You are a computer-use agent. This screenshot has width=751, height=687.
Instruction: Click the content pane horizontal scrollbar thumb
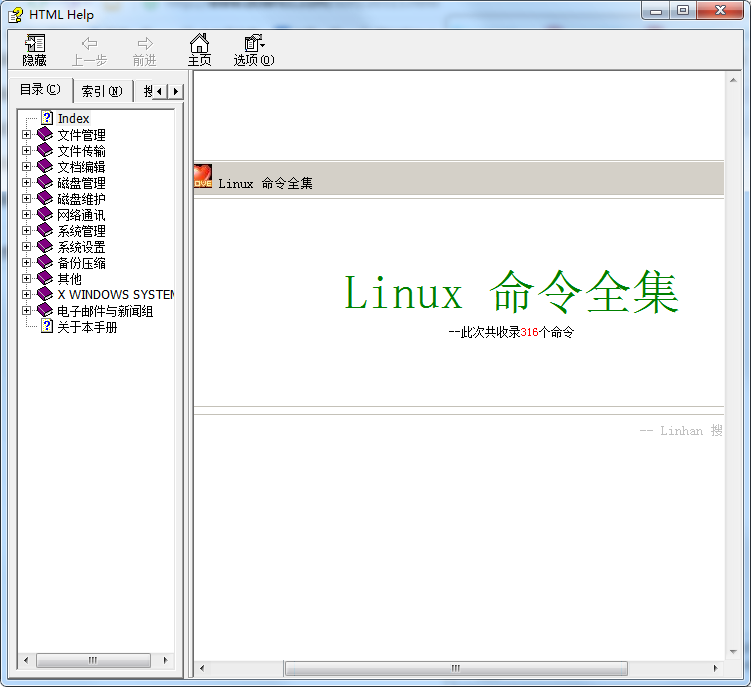pyautogui.click(x=455, y=668)
